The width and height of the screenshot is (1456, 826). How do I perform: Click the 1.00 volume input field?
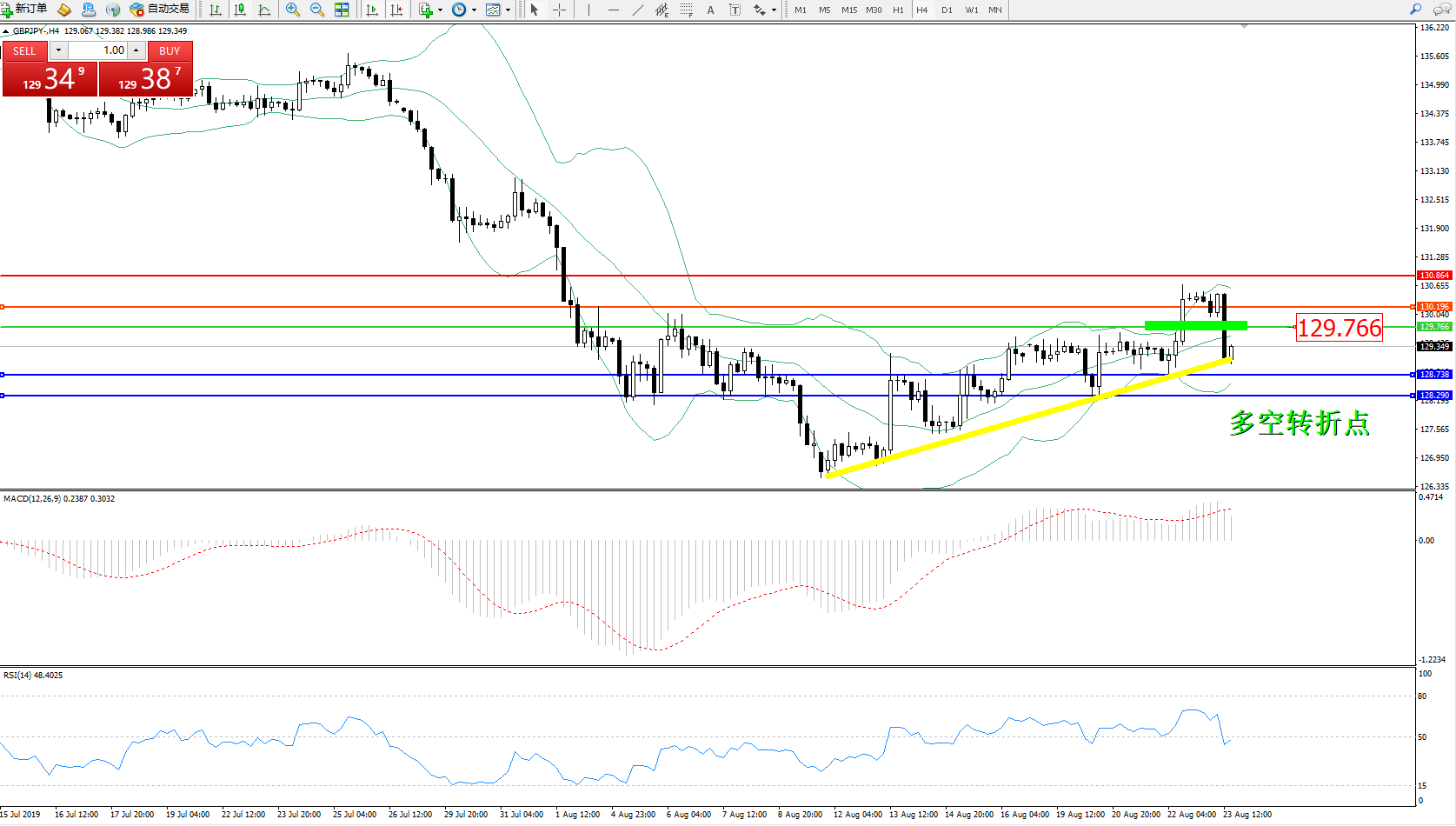pos(98,50)
